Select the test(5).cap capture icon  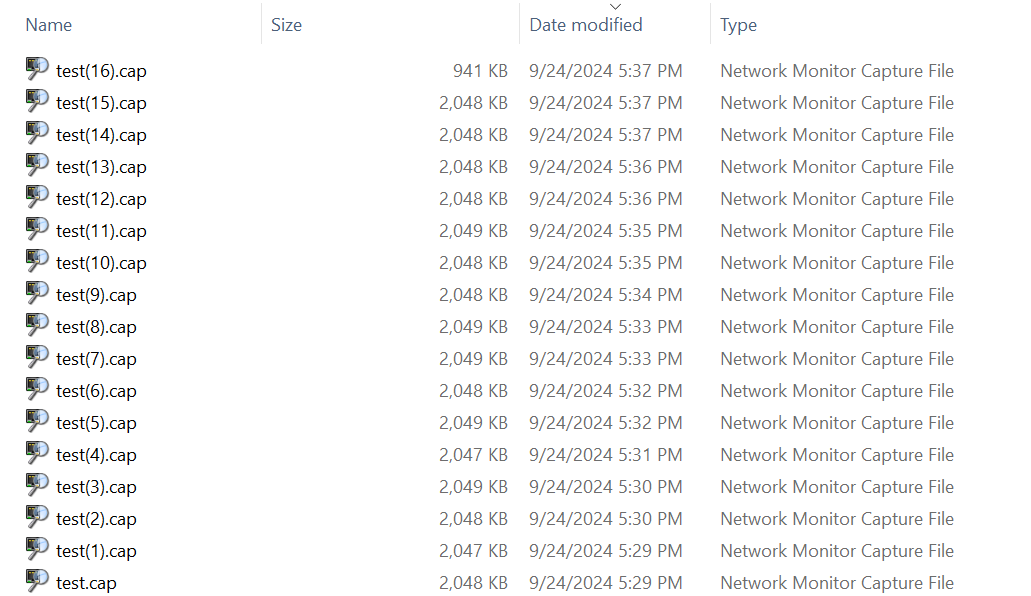point(37,421)
